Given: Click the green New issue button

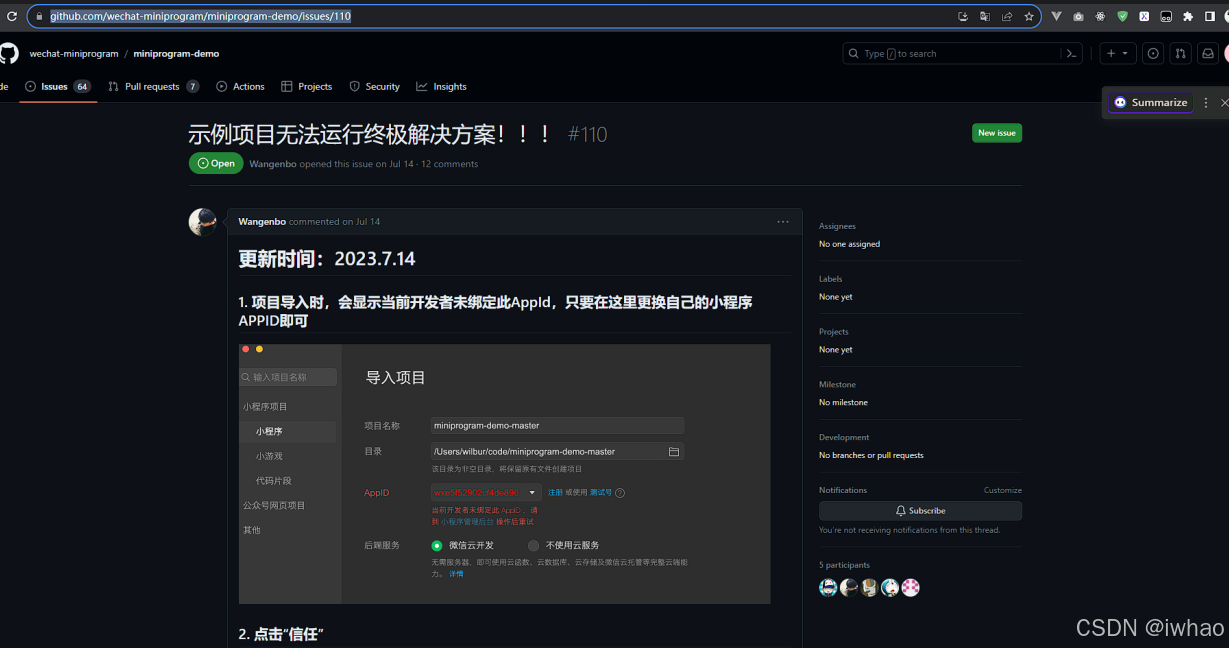Looking at the screenshot, I should (x=997, y=133).
